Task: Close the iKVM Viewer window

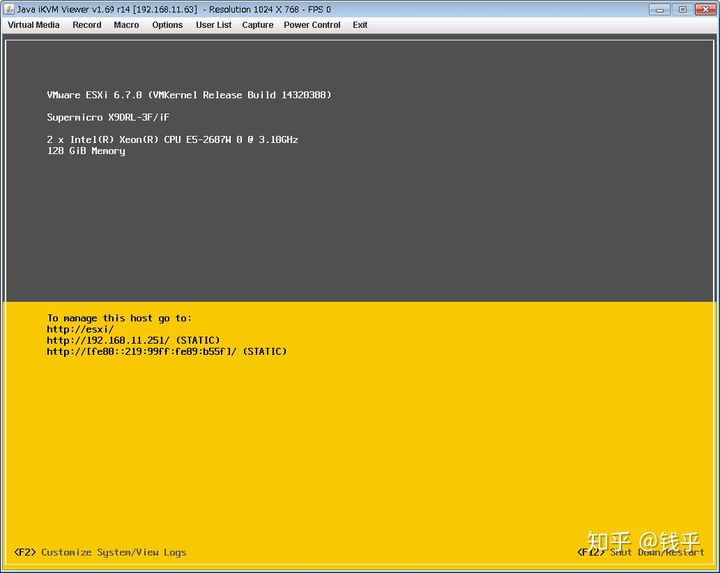Action: click(x=706, y=9)
